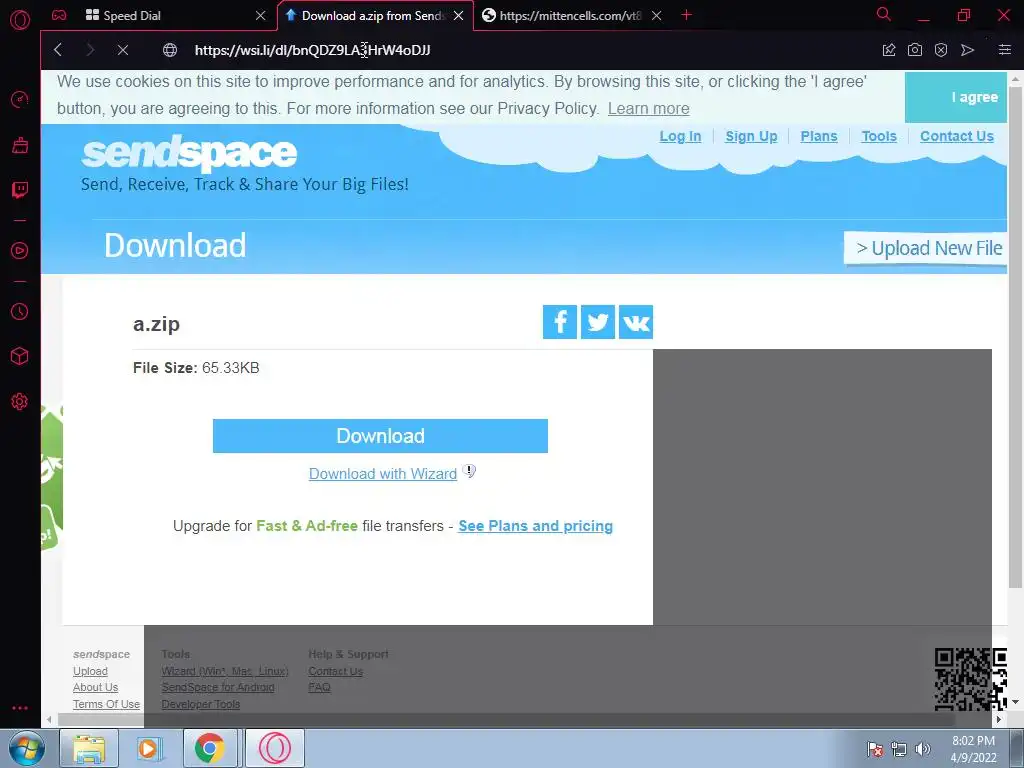Screen dimensions: 1024x768
Task: Open GX Cleaner icon in sidebar
Action: point(20,145)
